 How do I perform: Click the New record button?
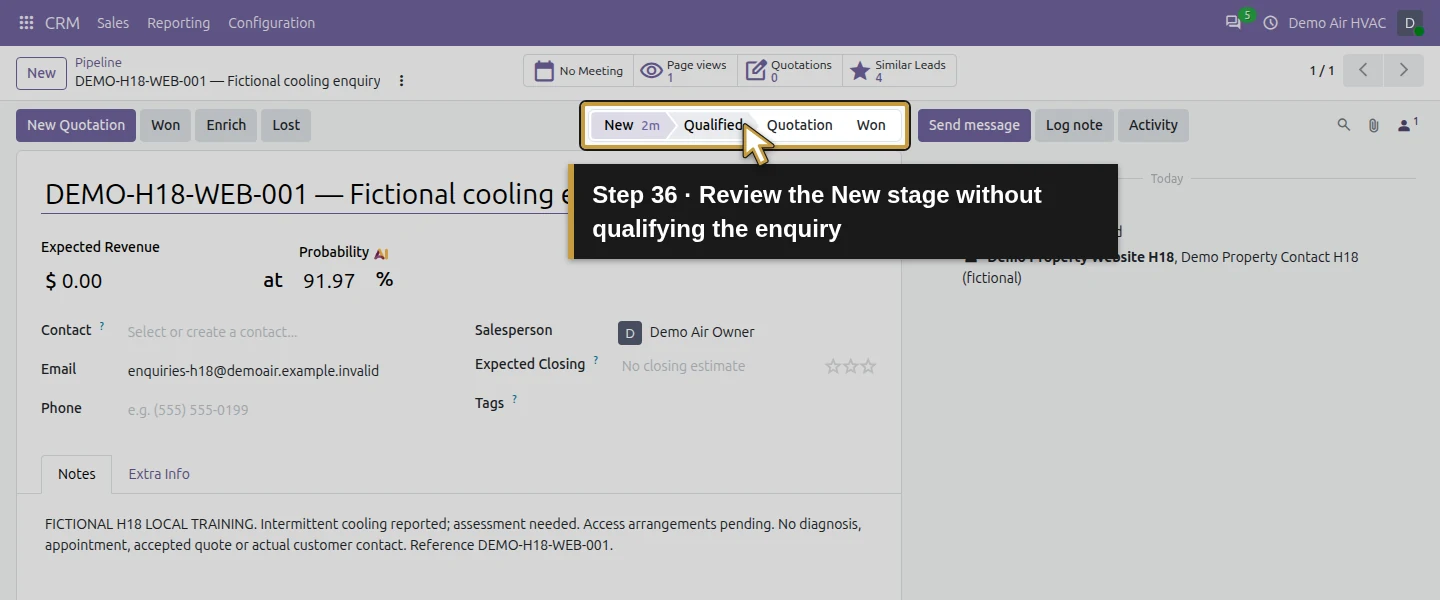[41, 73]
